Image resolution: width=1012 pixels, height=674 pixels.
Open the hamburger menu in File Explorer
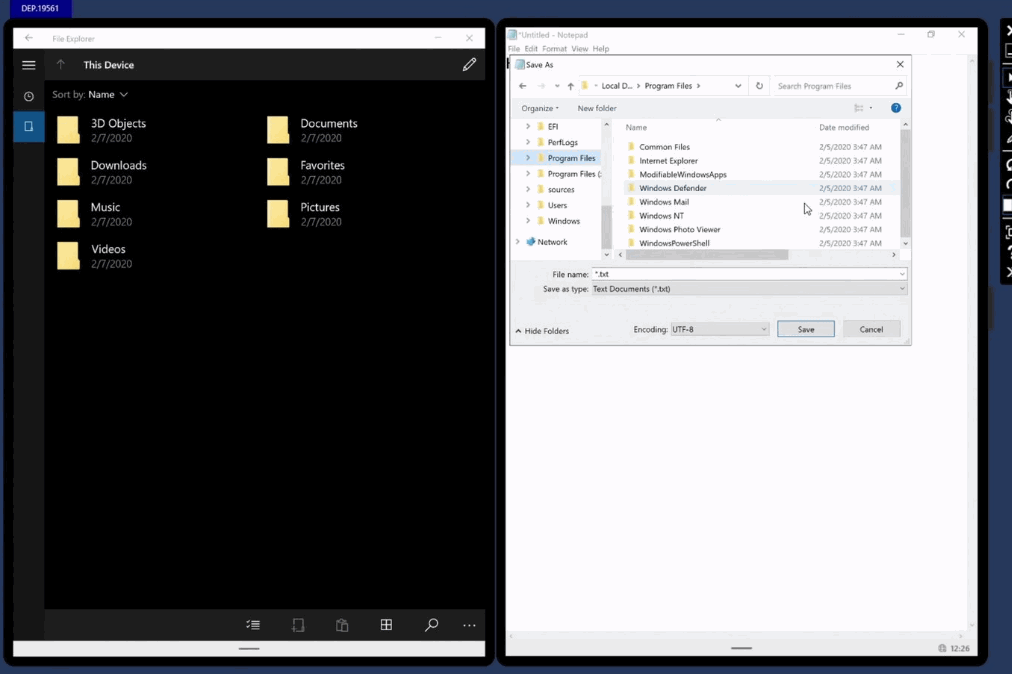tap(28, 65)
